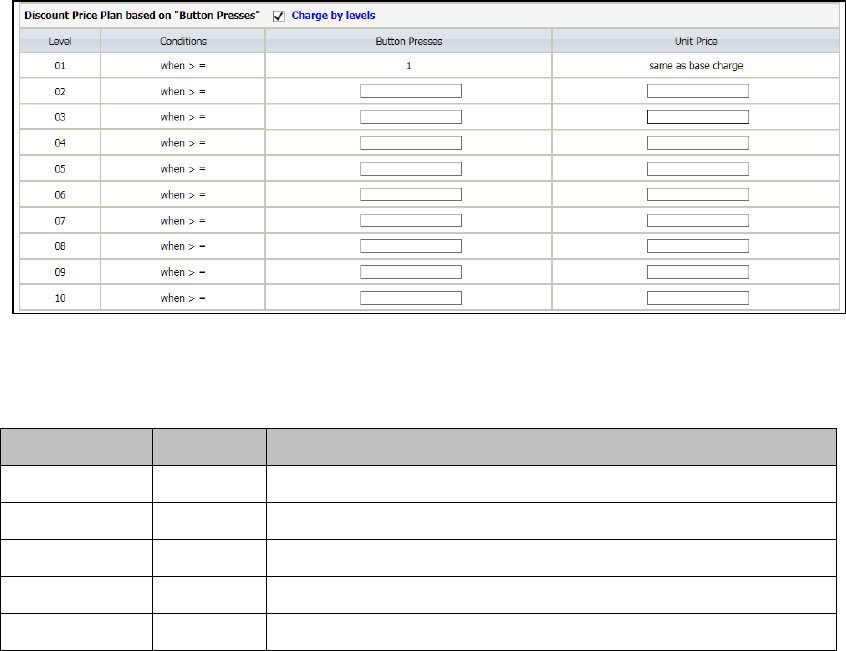Focus the level 08 Unit Price field

(698, 246)
